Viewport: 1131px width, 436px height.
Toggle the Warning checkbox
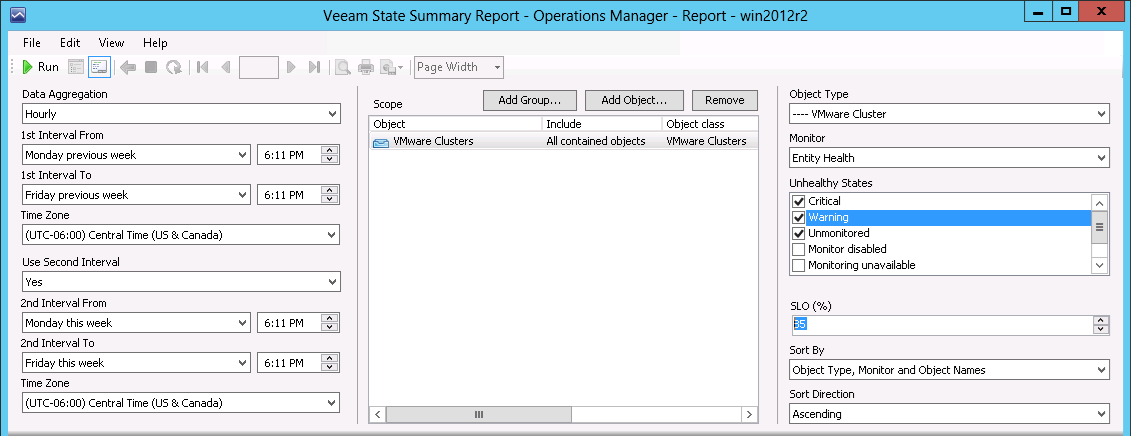click(x=798, y=217)
